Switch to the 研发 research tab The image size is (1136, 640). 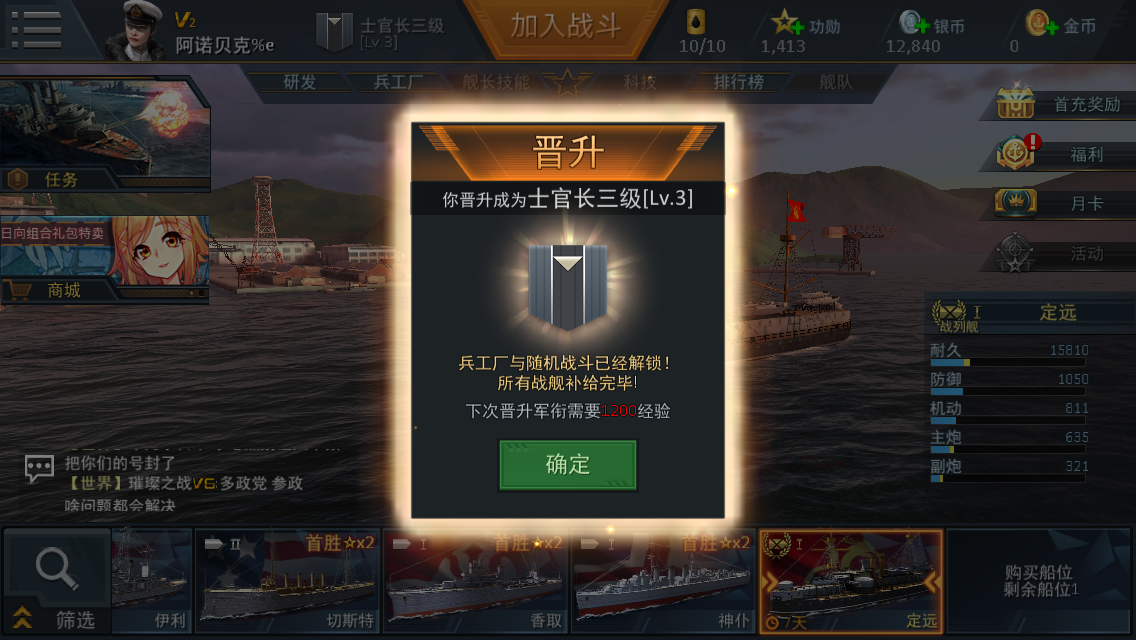(x=300, y=83)
